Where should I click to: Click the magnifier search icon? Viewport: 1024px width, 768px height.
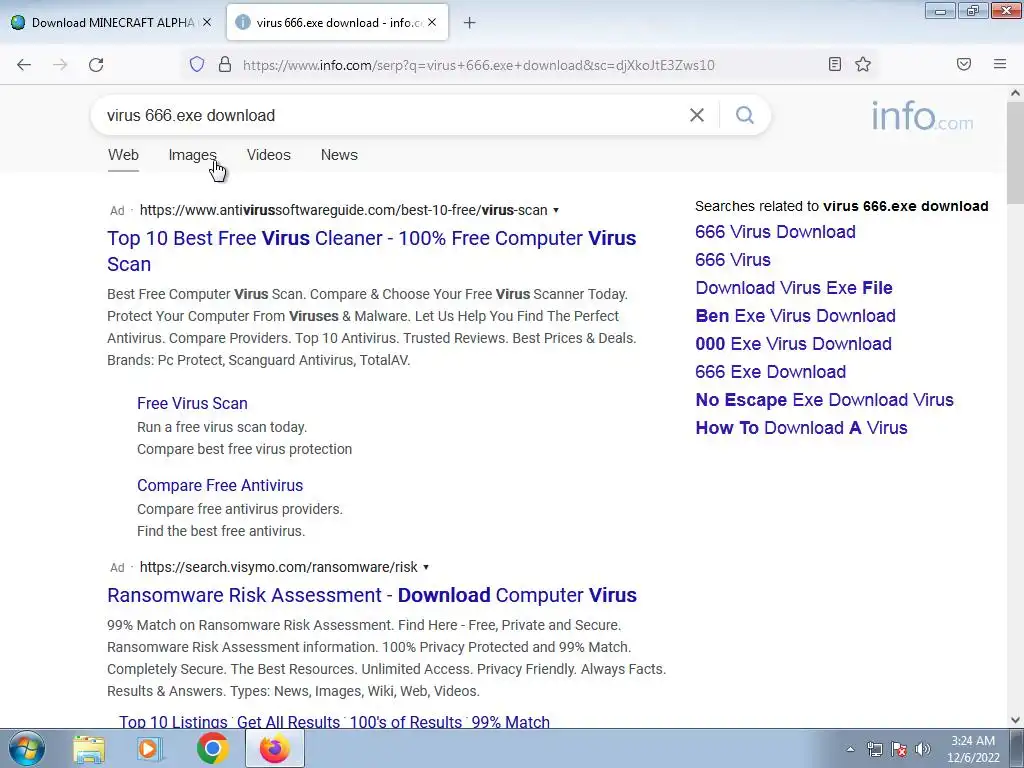pos(744,115)
